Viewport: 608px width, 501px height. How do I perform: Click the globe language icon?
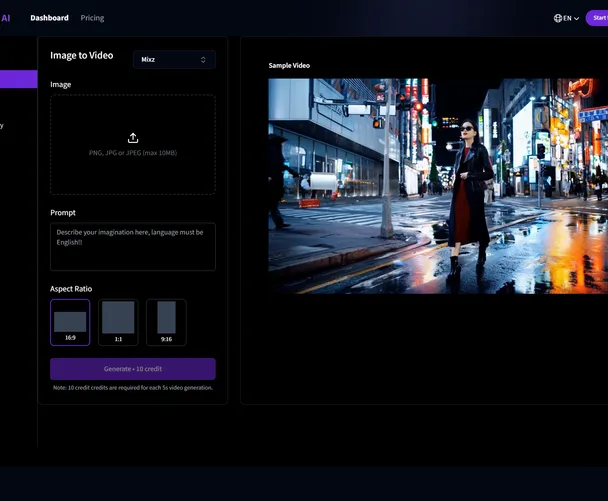click(558, 18)
